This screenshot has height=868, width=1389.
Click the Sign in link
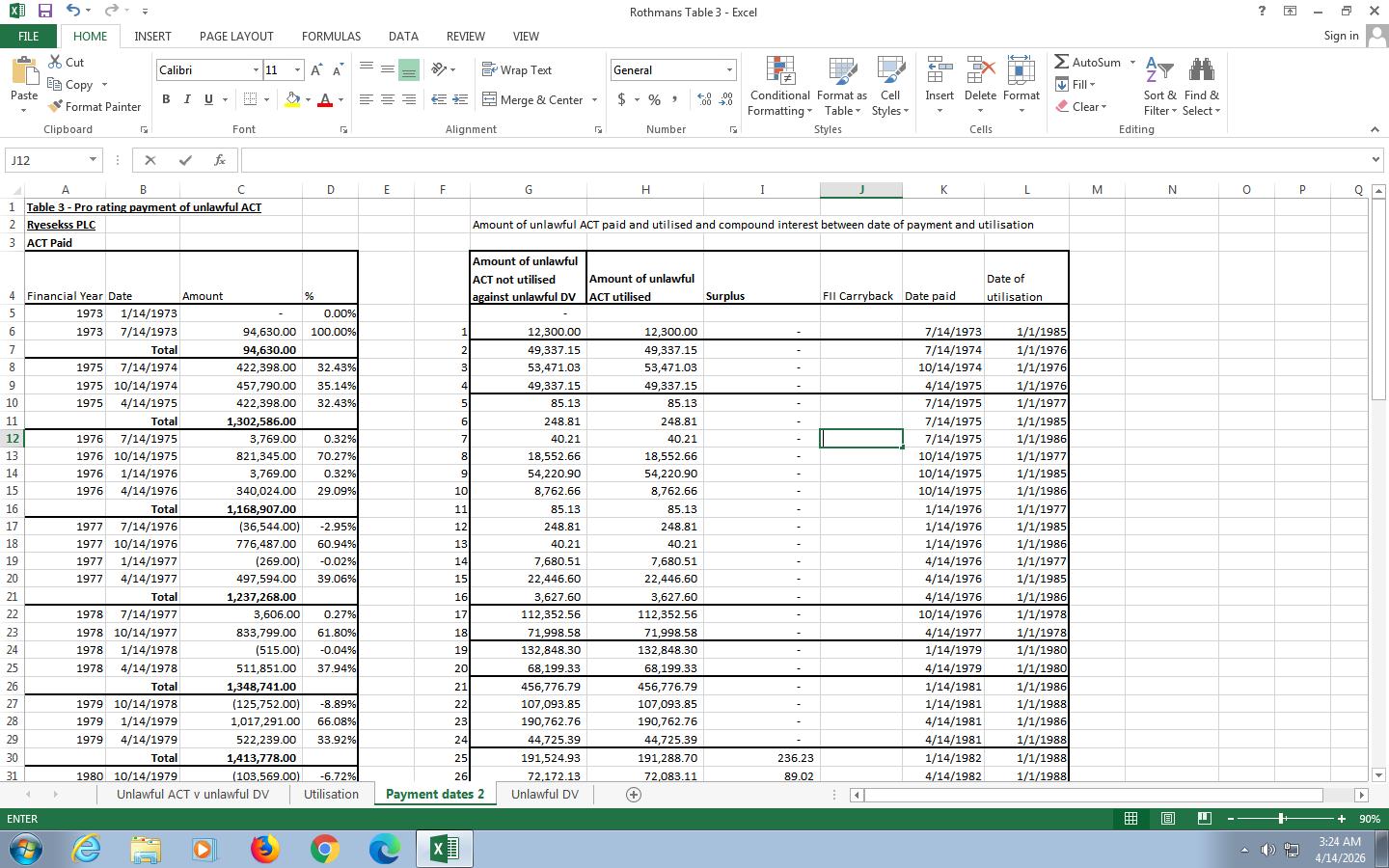point(1341,36)
